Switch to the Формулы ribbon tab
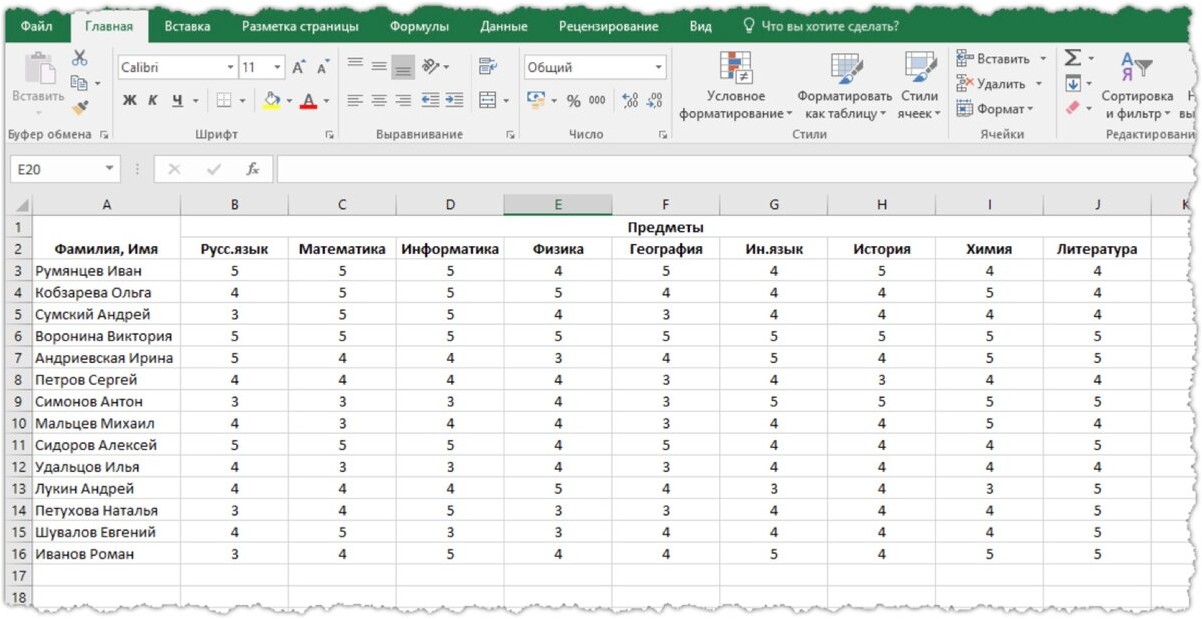The width and height of the screenshot is (1202, 619). coord(419,27)
